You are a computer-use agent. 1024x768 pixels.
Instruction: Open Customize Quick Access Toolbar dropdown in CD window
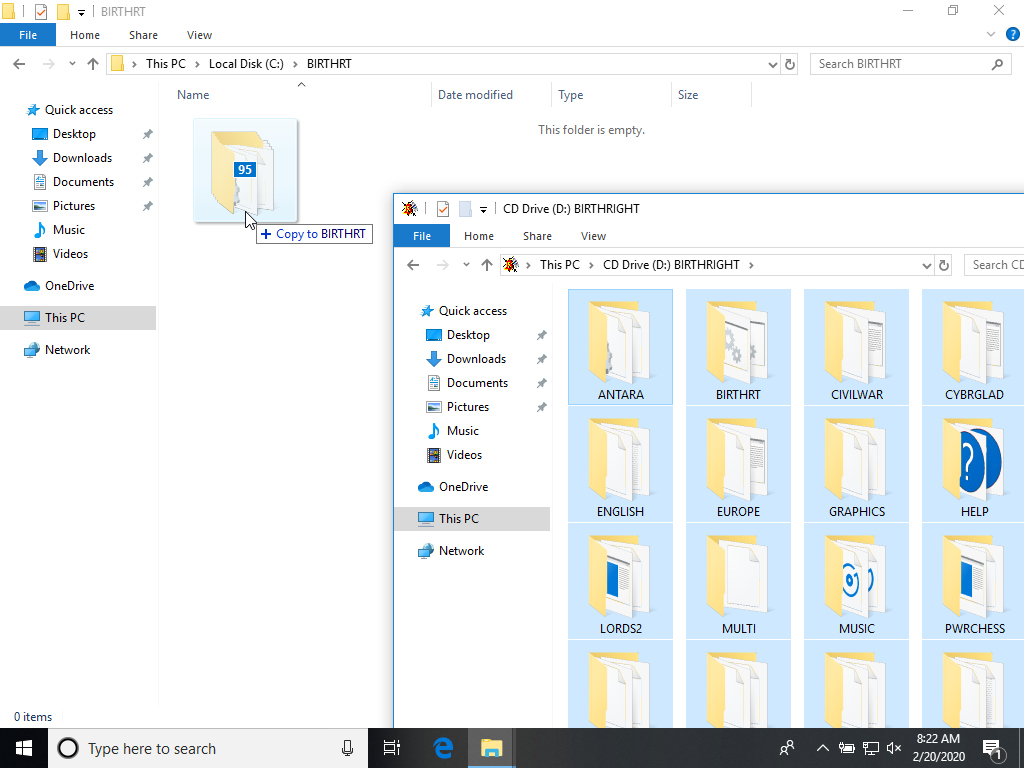(483, 209)
